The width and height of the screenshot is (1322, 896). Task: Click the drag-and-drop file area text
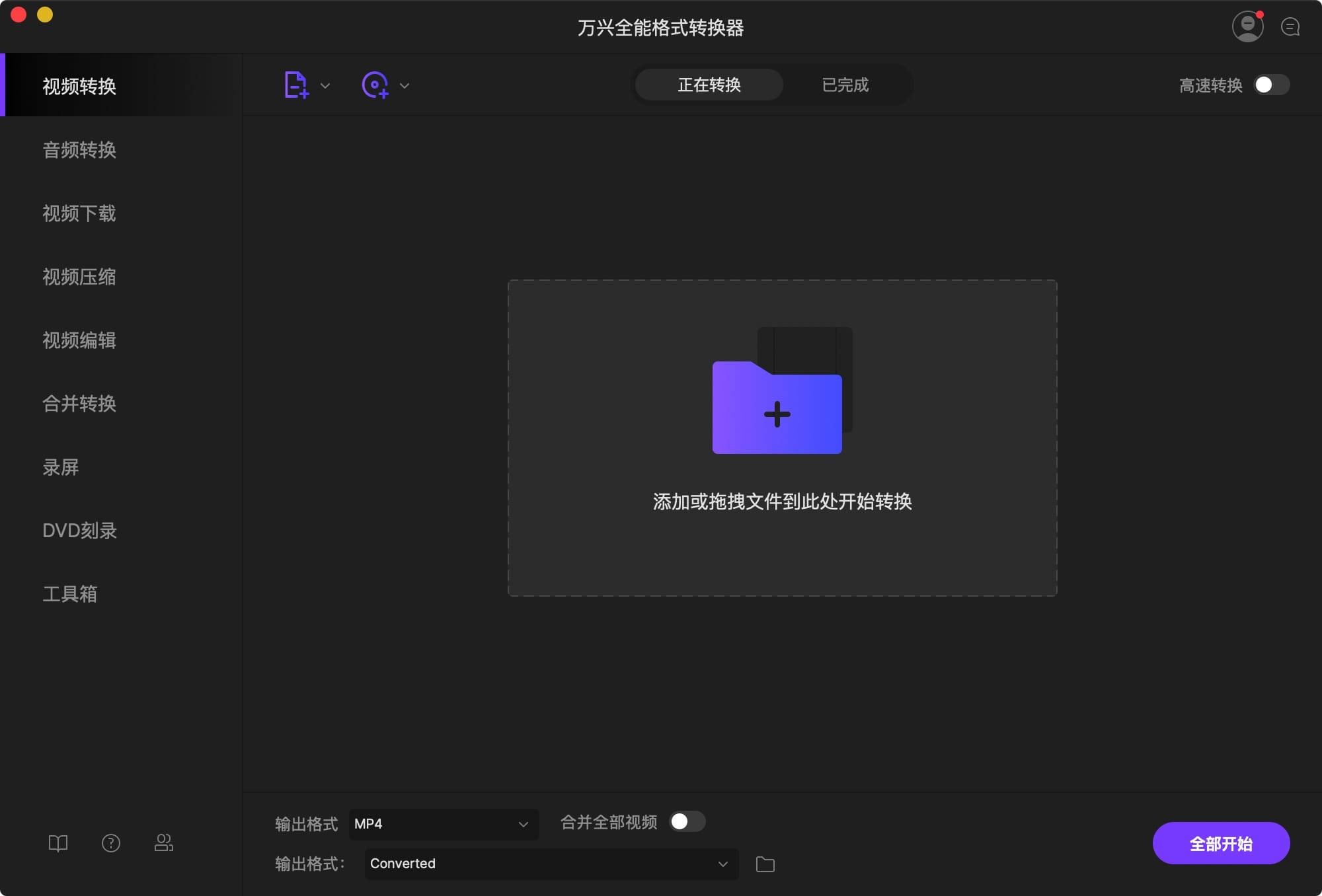(782, 502)
